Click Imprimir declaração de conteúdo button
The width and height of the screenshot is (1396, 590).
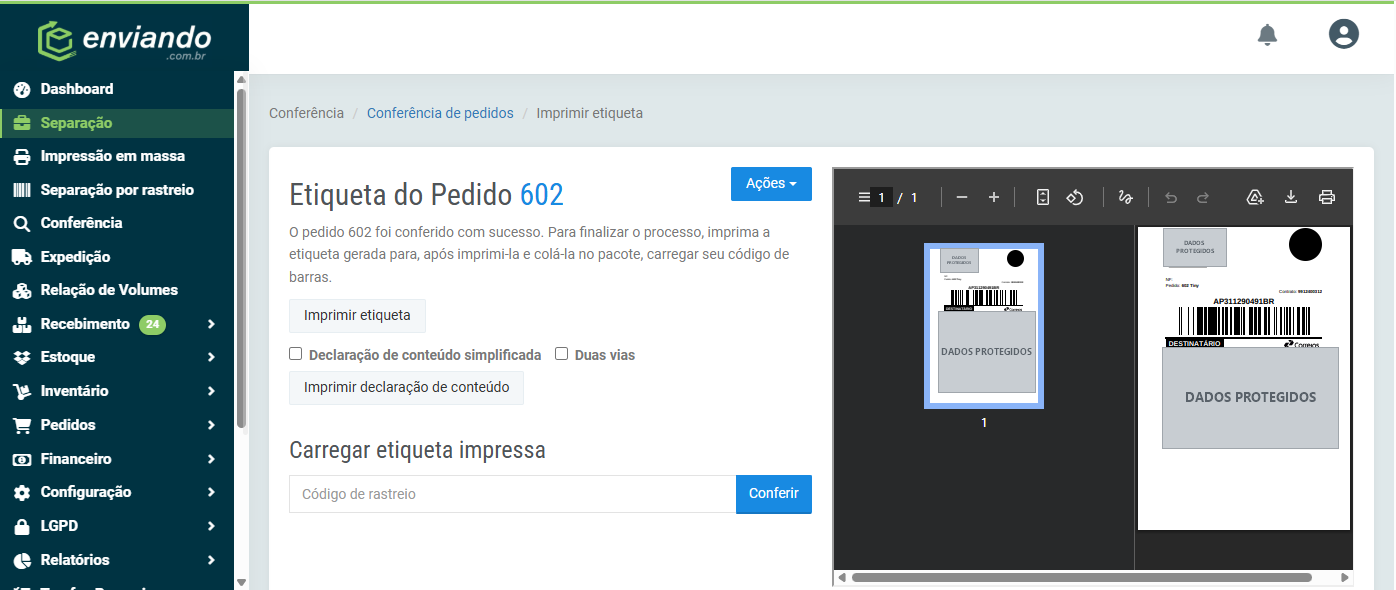coord(406,388)
